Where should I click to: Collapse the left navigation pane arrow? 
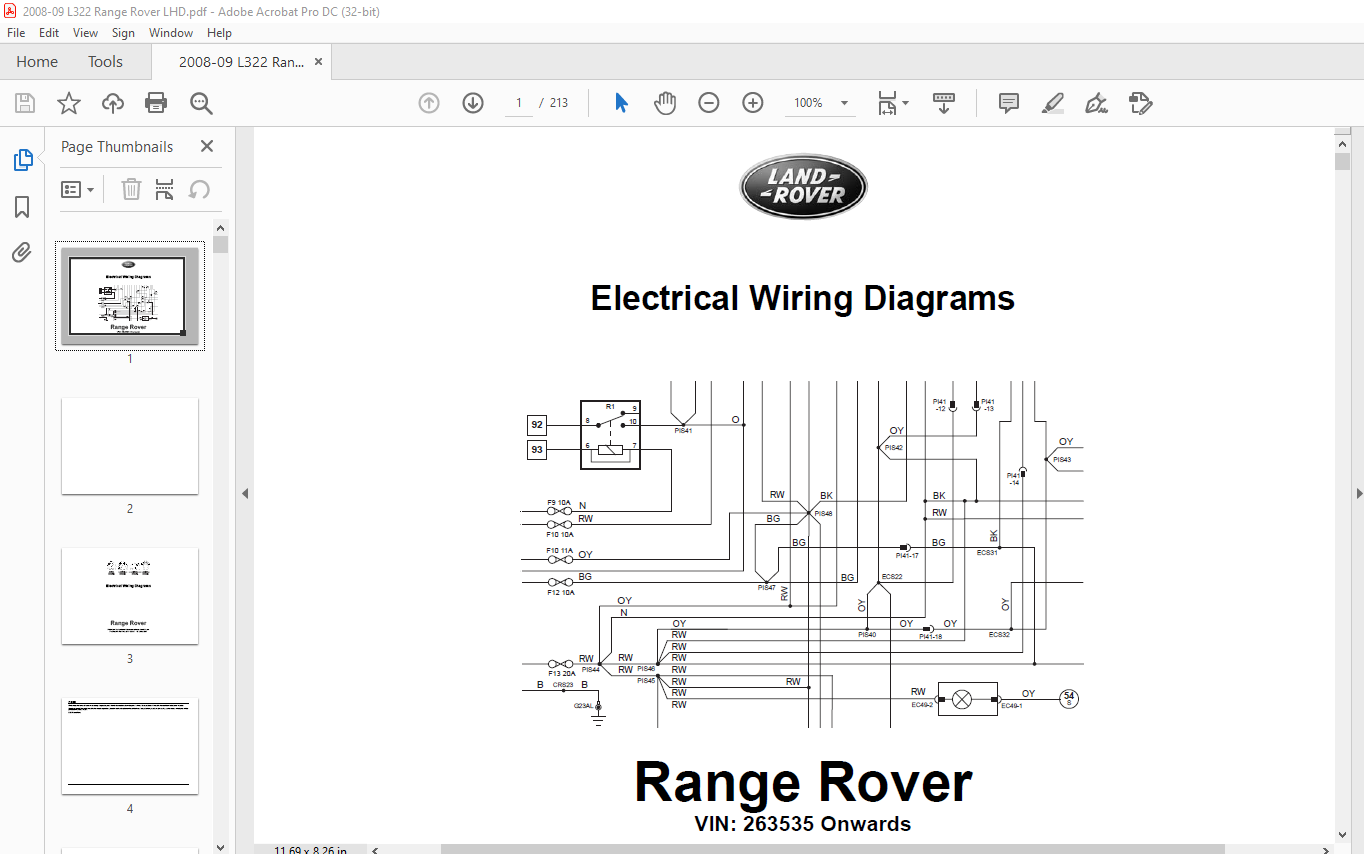pyautogui.click(x=245, y=493)
